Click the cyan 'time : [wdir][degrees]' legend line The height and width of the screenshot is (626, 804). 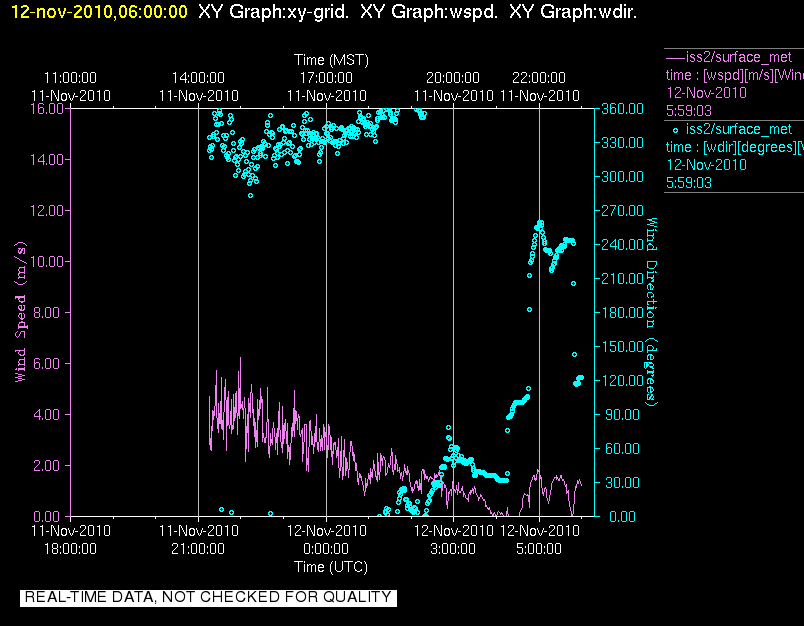point(734,147)
